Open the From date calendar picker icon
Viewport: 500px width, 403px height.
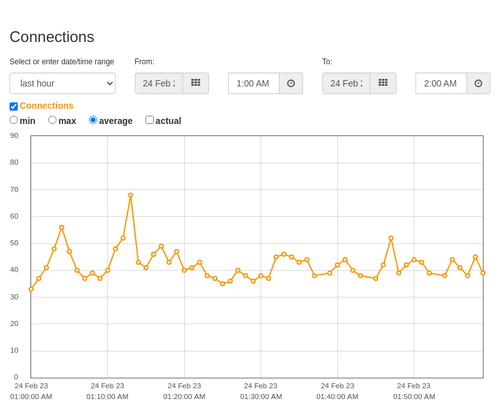point(196,83)
